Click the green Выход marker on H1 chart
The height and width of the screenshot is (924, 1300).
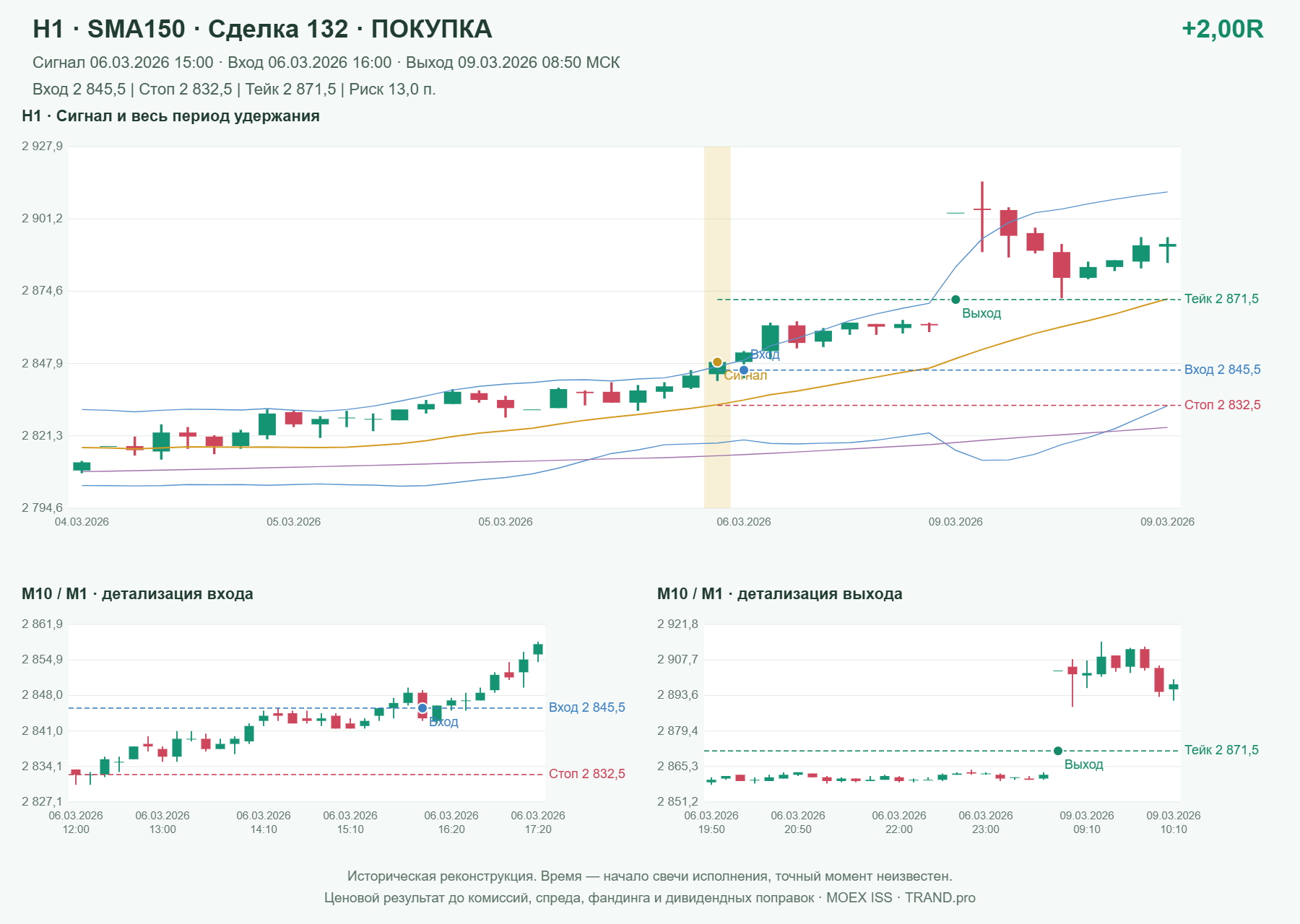click(x=955, y=300)
